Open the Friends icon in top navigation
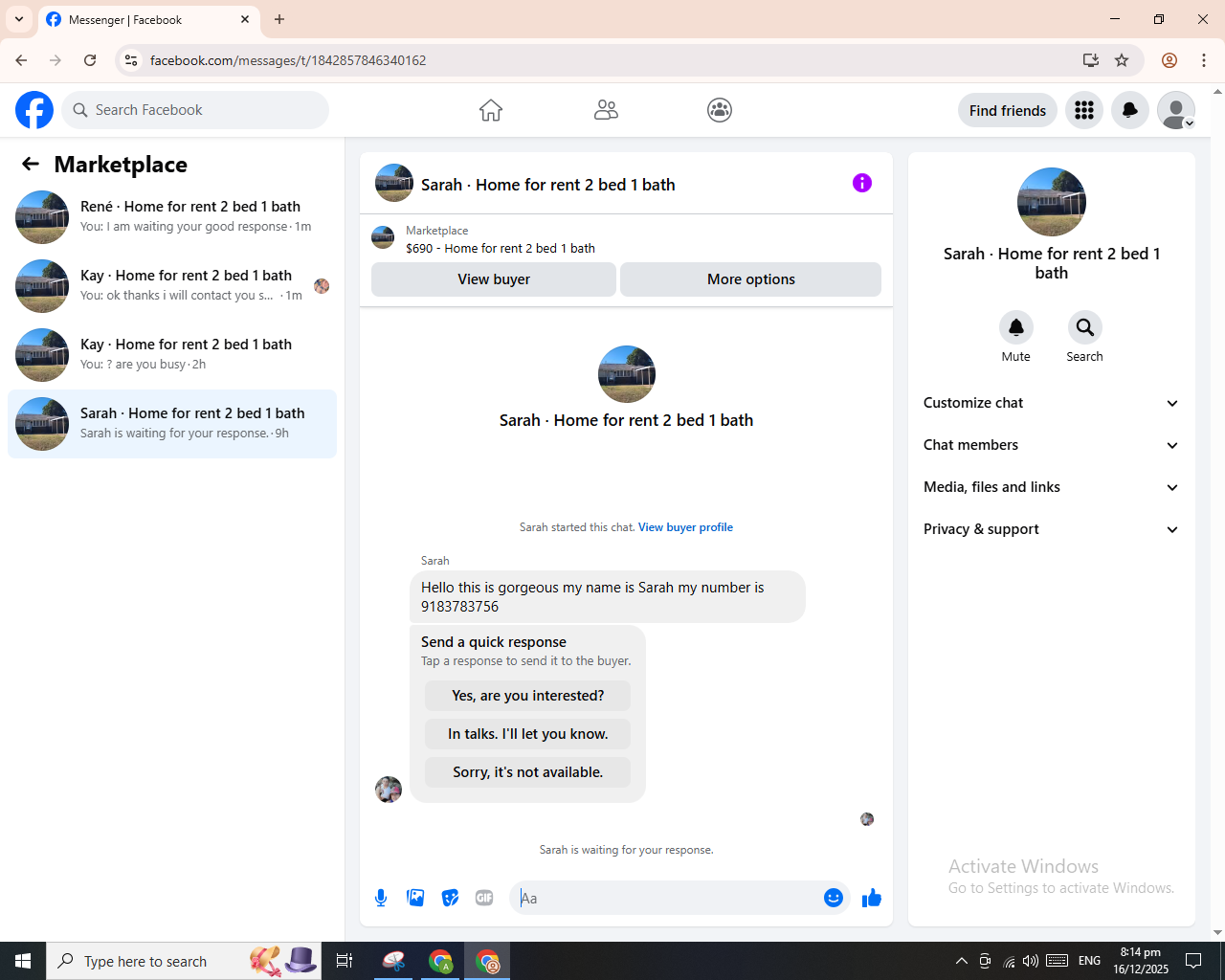Image resolution: width=1225 pixels, height=980 pixels. (x=606, y=110)
